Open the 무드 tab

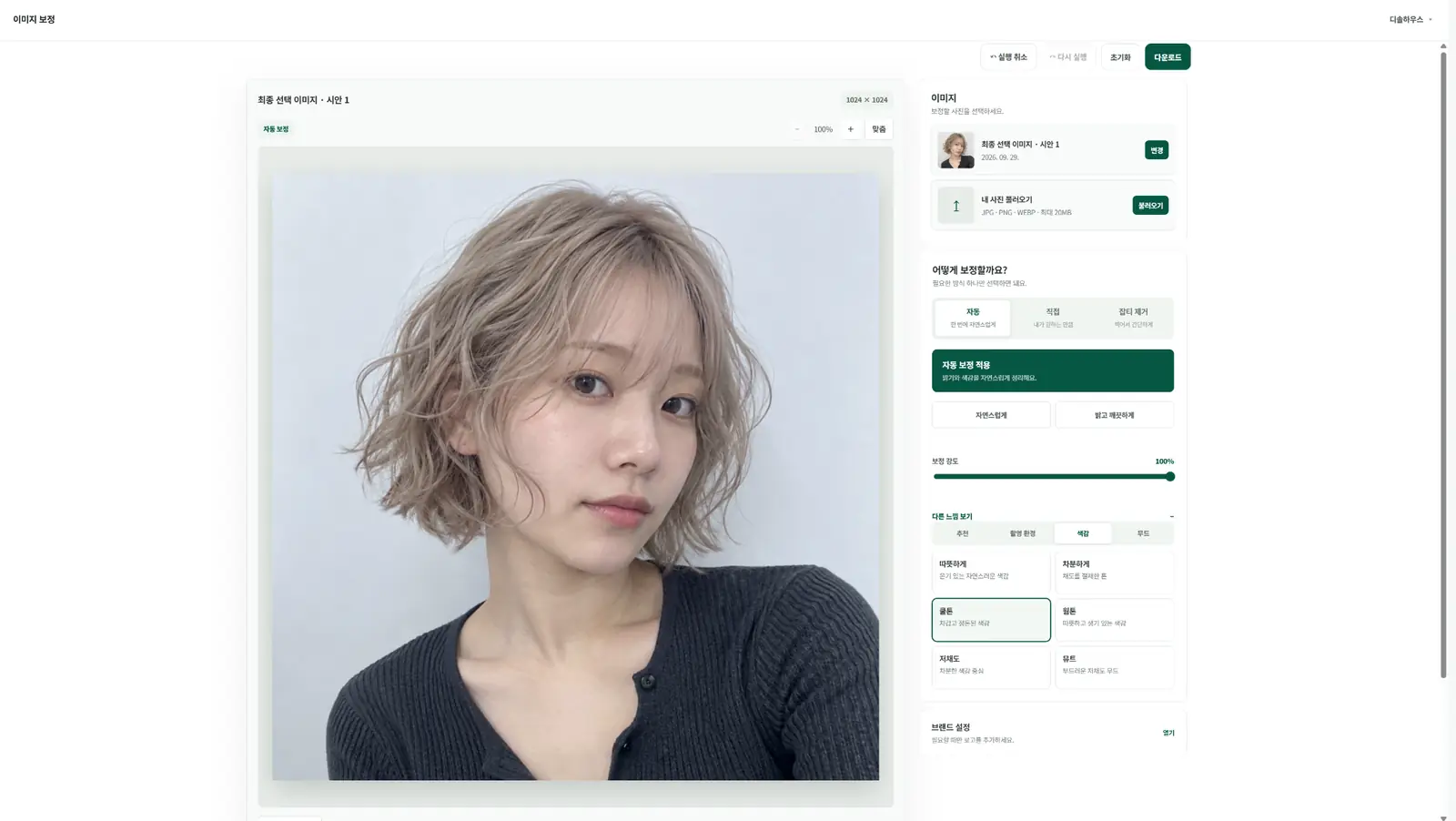(1143, 533)
